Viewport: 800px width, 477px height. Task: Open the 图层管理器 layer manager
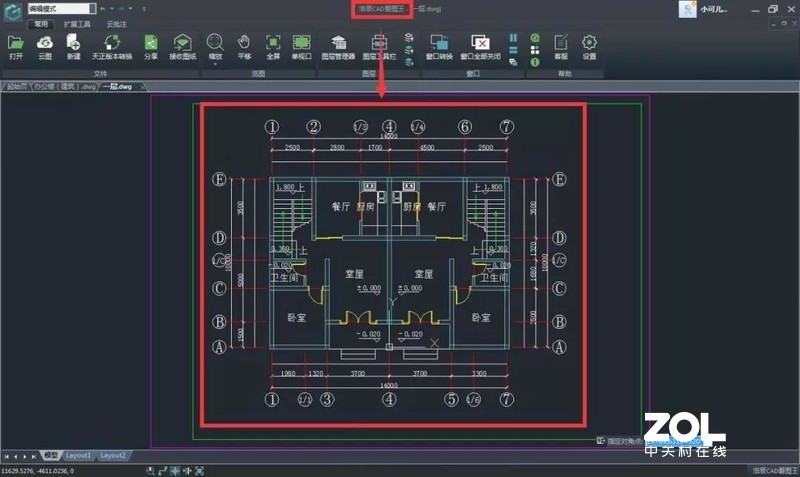coord(338,43)
